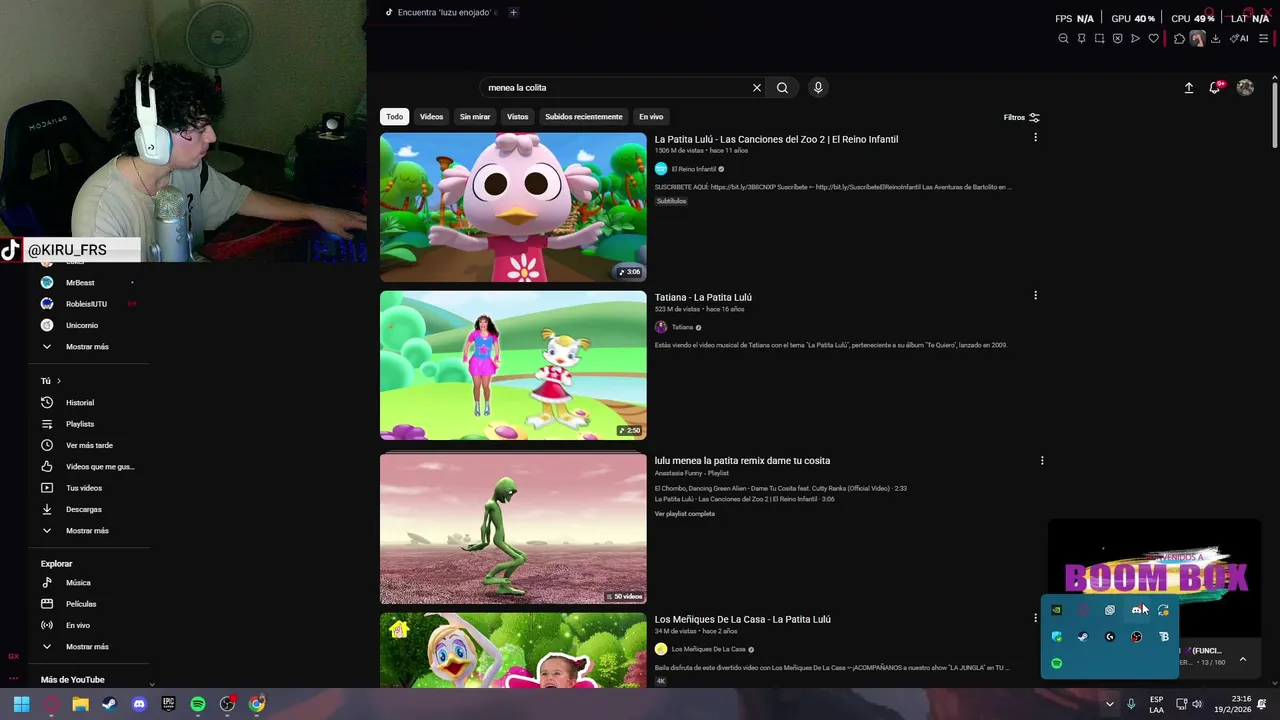Open Epic Games from the taskbar
1280x720 pixels.
[168, 704]
